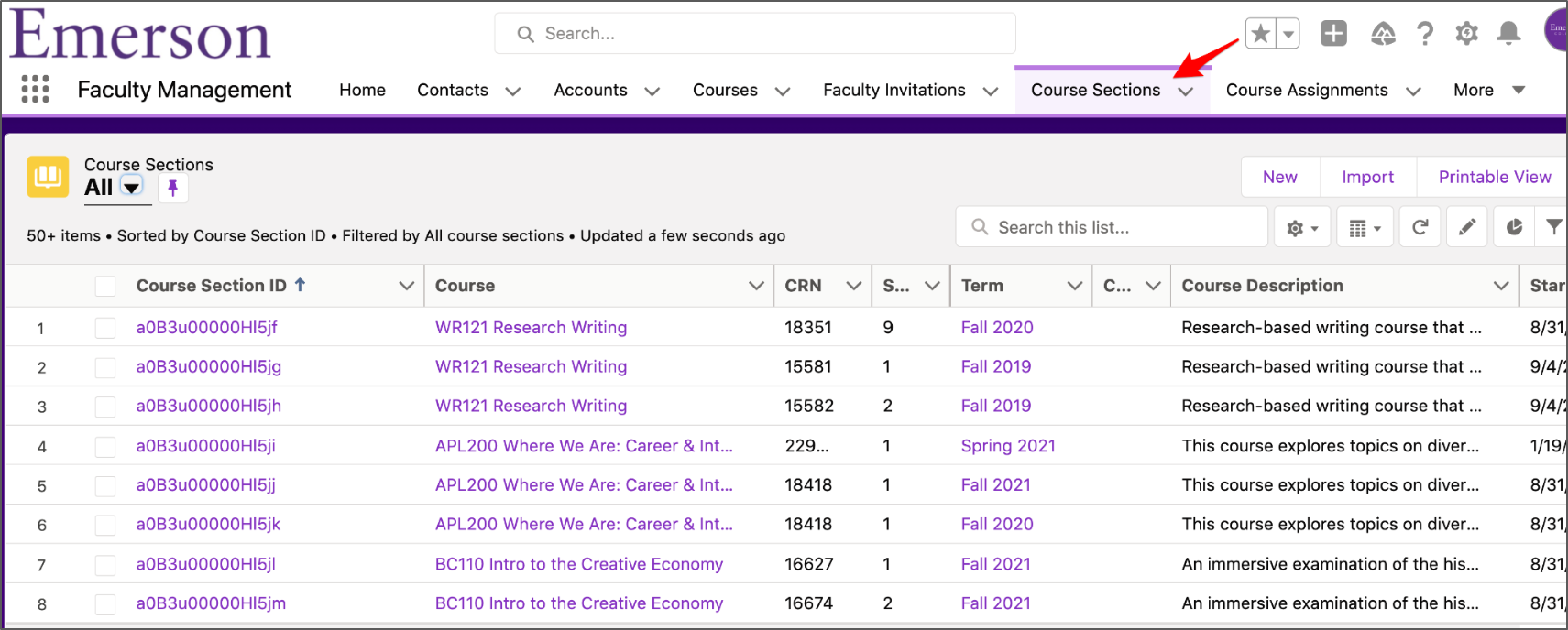Viewport: 1568px width, 630px height.
Task: Switch to the Faculty Invitations tab
Action: (x=894, y=90)
